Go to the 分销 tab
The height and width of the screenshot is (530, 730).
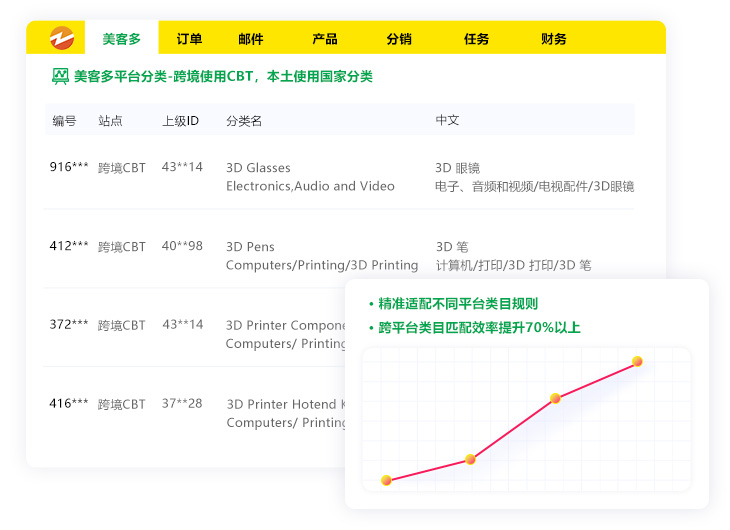coord(399,39)
